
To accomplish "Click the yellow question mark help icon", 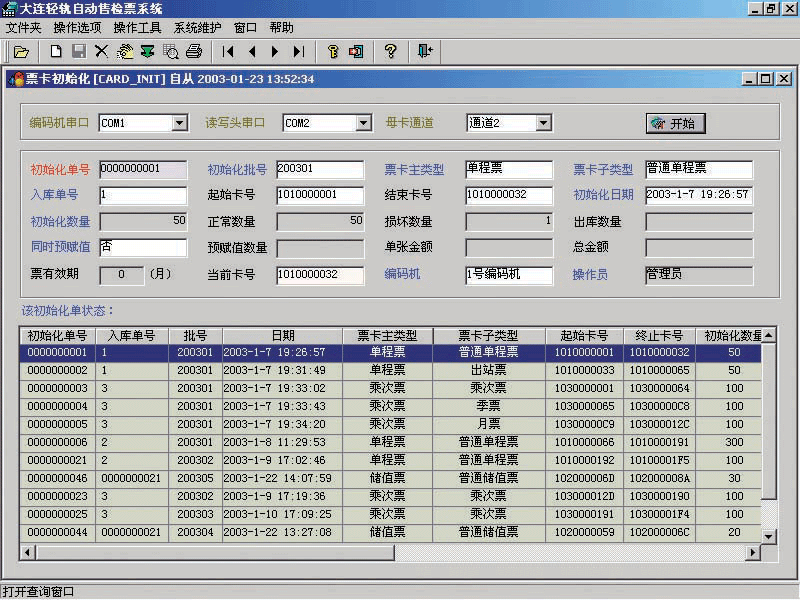I will [391, 51].
